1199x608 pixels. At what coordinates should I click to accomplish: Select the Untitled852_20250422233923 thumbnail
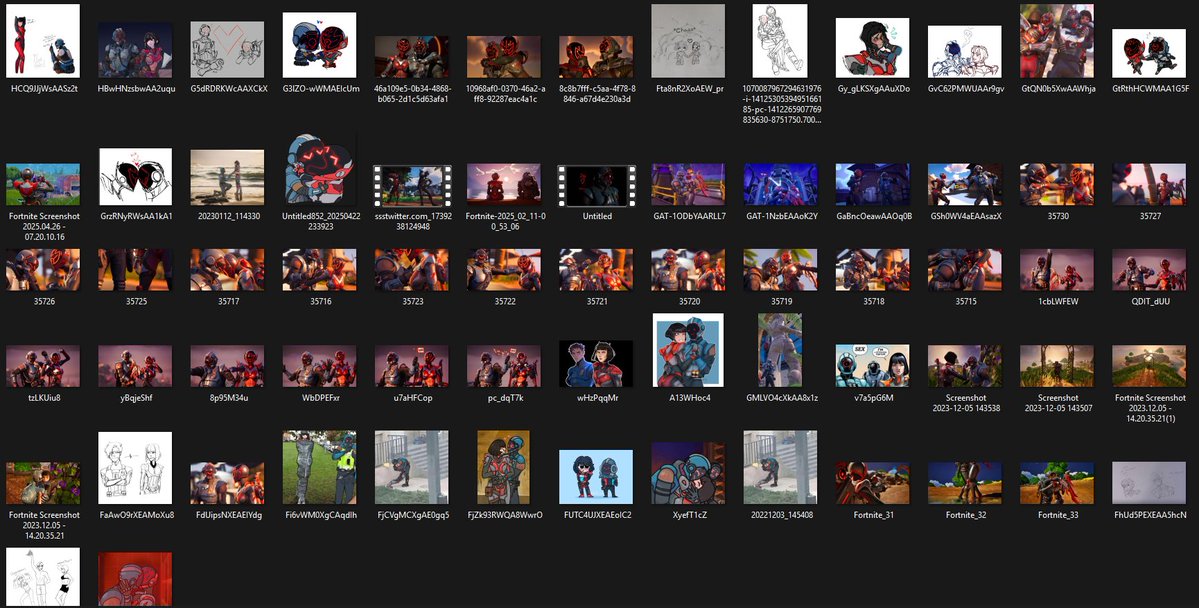pos(320,170)
